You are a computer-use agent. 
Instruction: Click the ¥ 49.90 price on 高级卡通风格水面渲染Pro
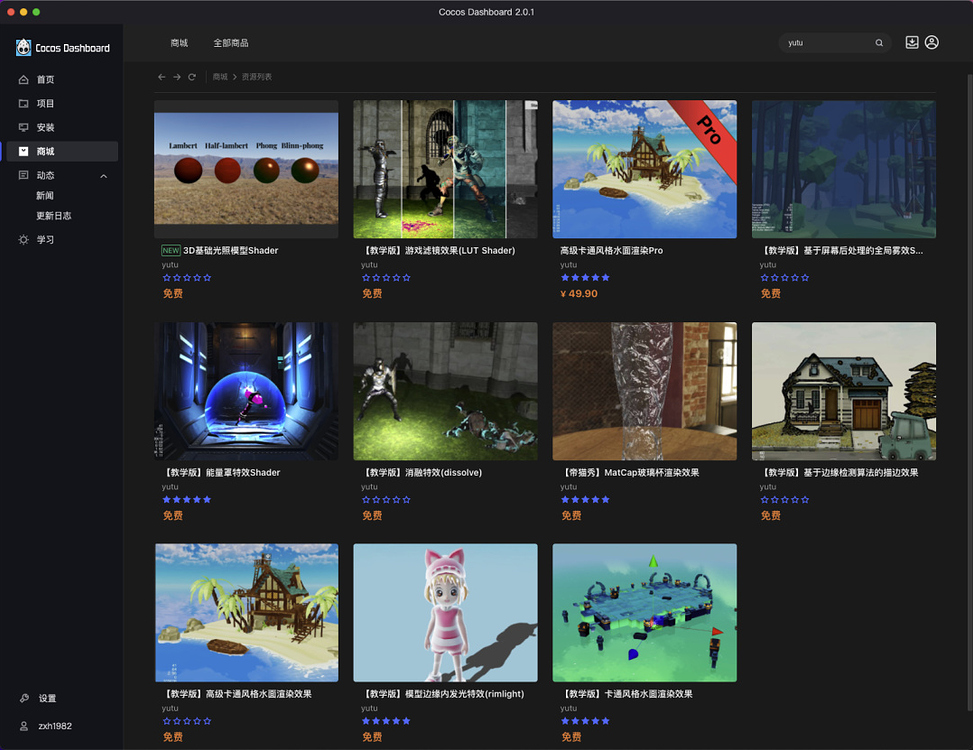(579, 294)
